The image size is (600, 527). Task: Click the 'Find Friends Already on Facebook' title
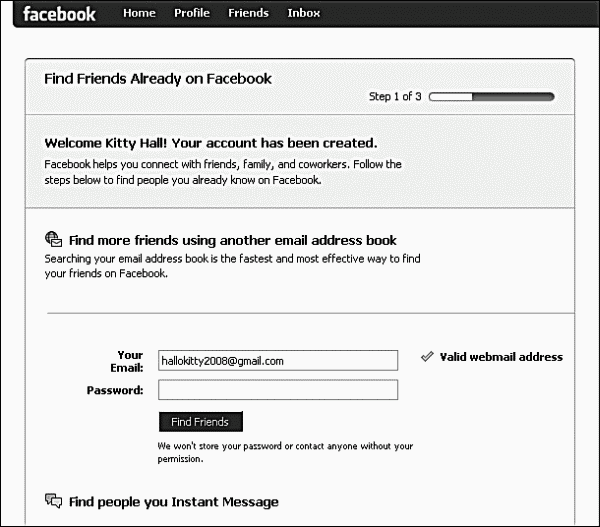click(x=158, y=79)
